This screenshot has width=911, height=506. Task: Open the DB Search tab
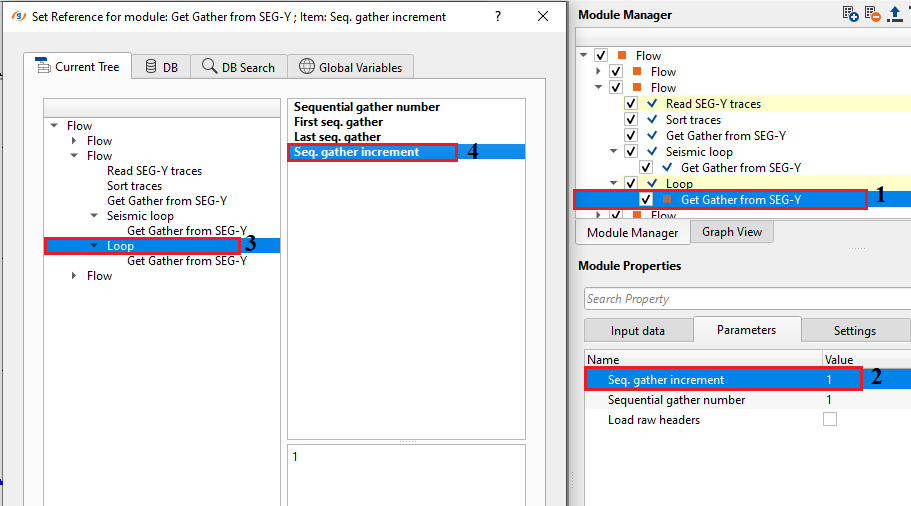[239, 67]
